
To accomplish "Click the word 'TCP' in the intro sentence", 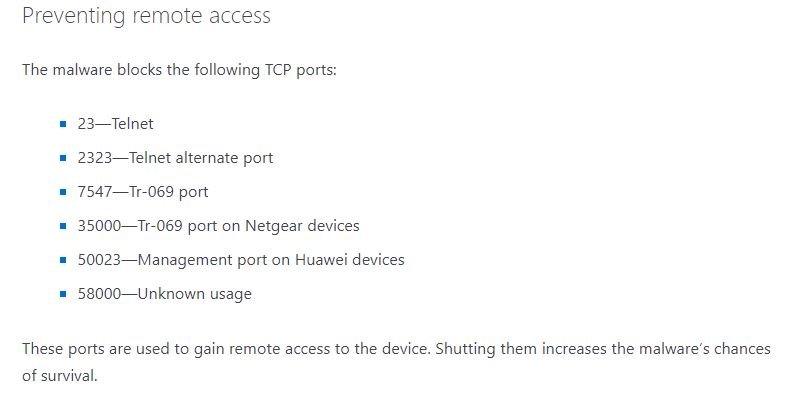I will [x=278, y=69].
